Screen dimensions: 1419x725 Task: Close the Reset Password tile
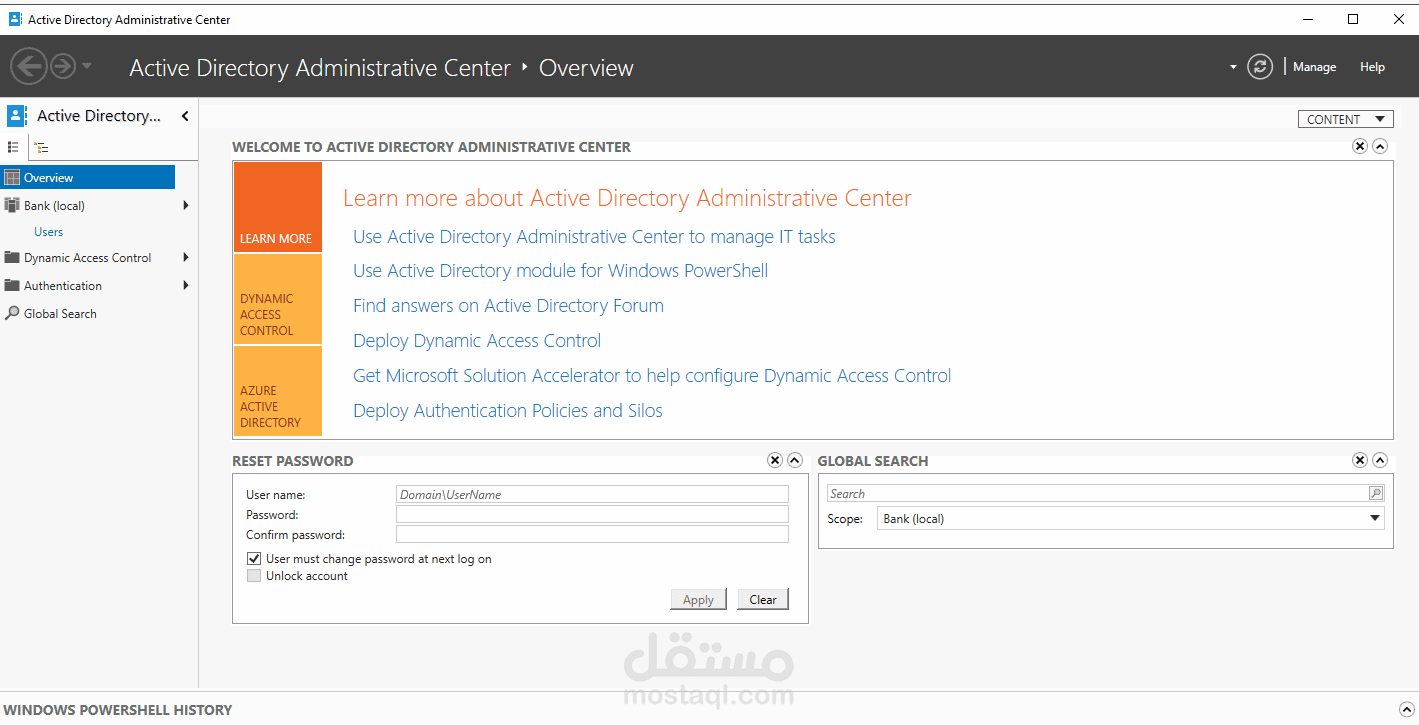[x=775, y=460]
